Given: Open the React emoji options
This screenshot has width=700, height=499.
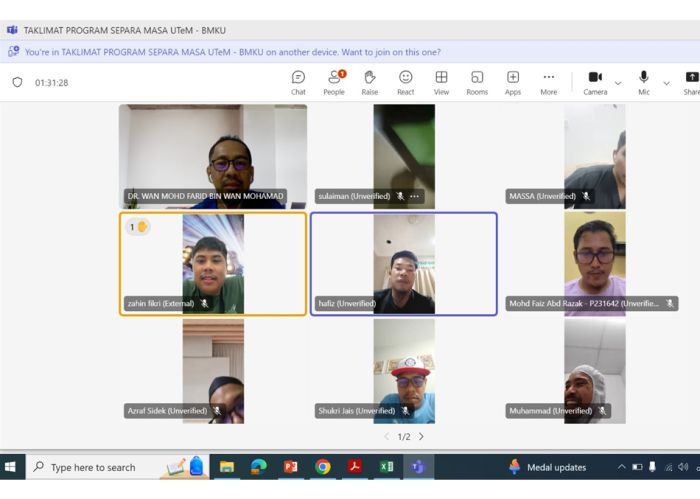Looking at the screenshot, I should (x=405, y=82).
